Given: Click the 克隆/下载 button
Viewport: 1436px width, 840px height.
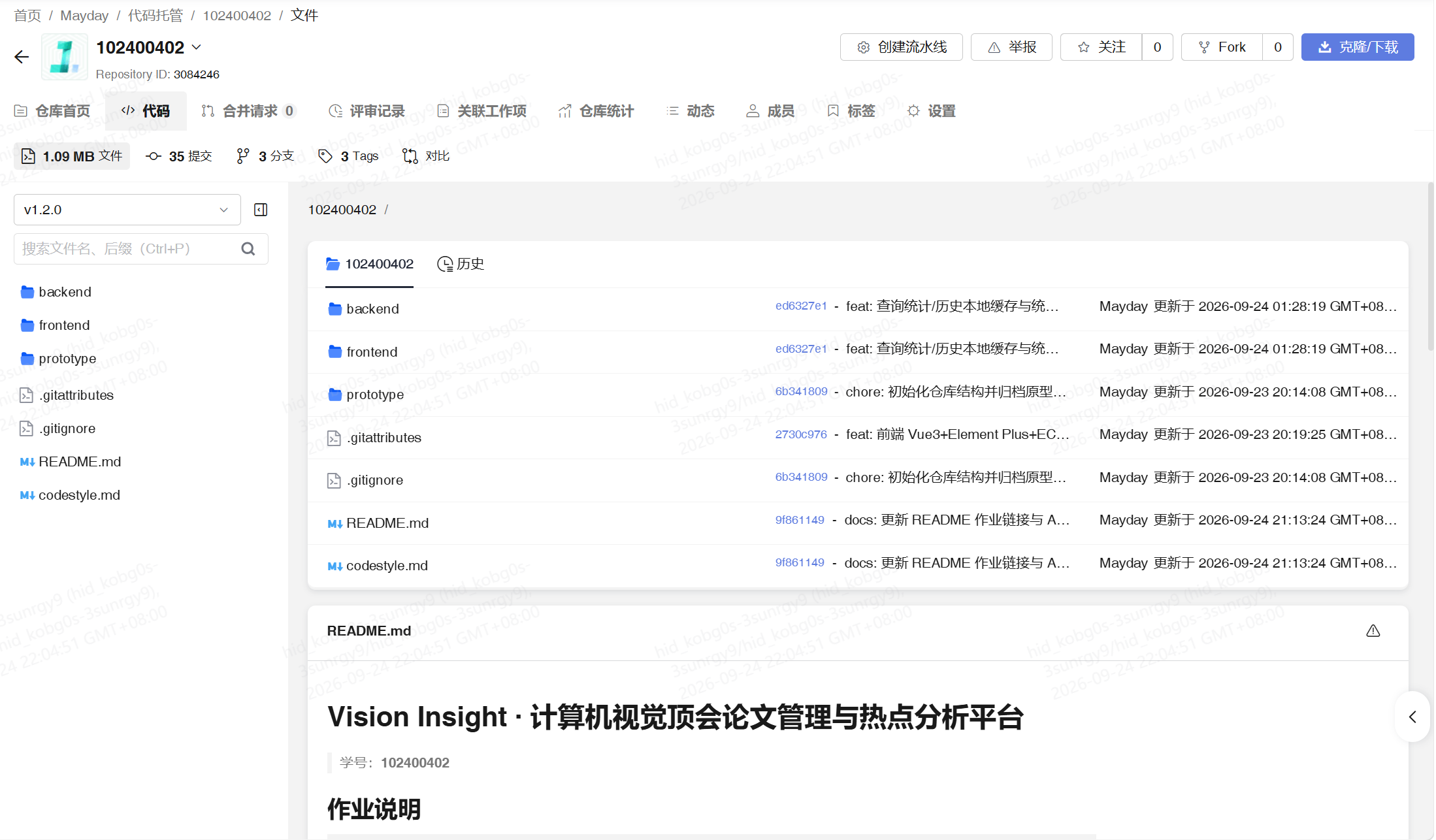Looking at the screenshot, I should [x=1358, y=47].
